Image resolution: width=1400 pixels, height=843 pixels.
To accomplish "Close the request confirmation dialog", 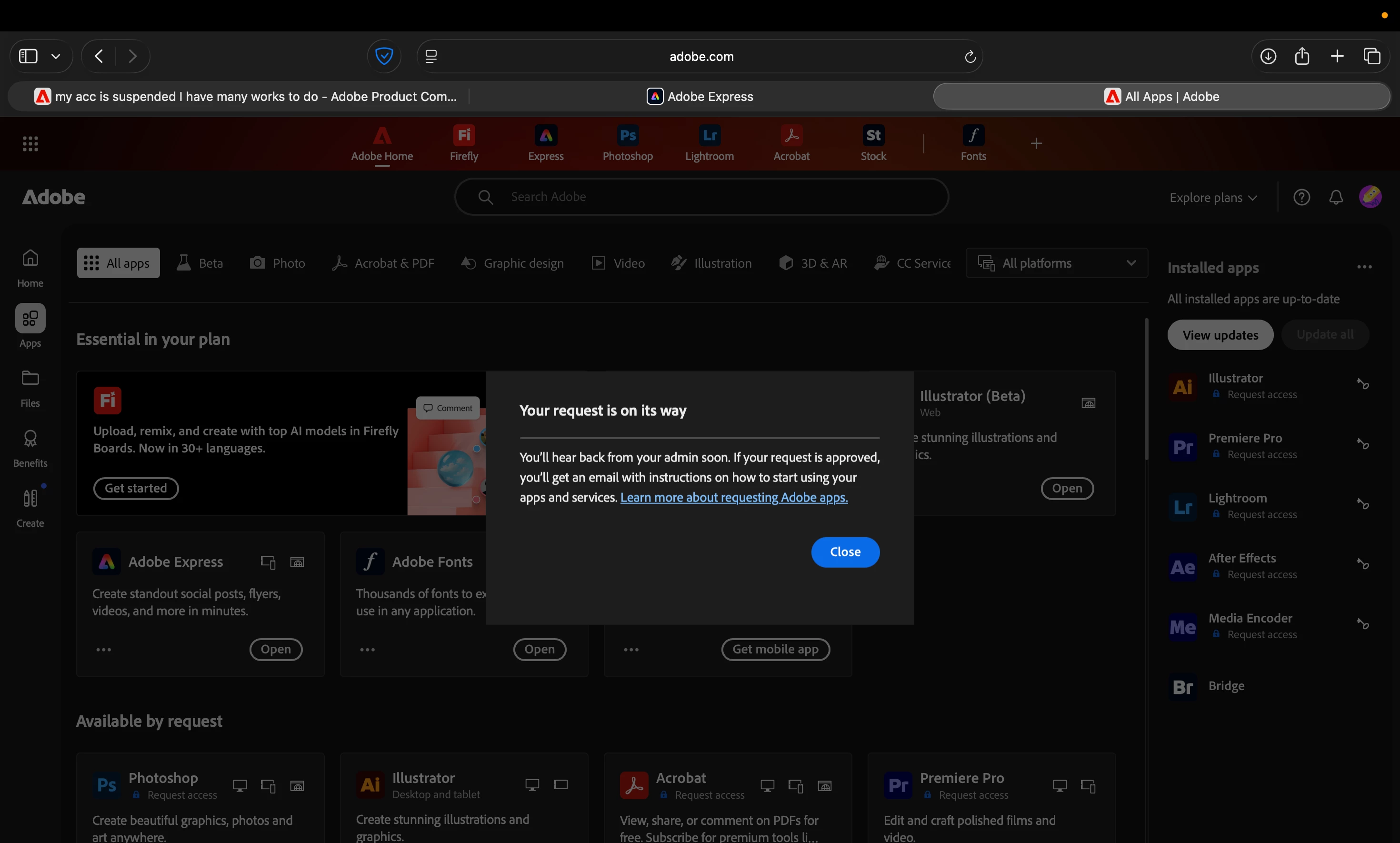I will coord(845,552).
